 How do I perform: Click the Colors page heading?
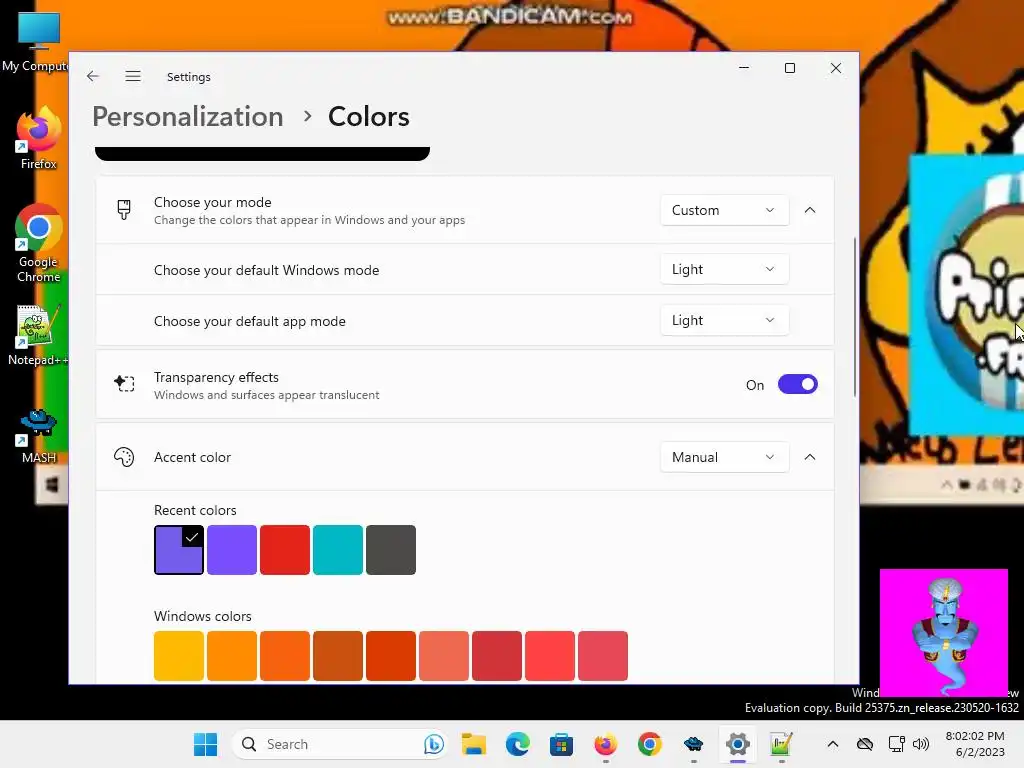[x=368, y=117]
